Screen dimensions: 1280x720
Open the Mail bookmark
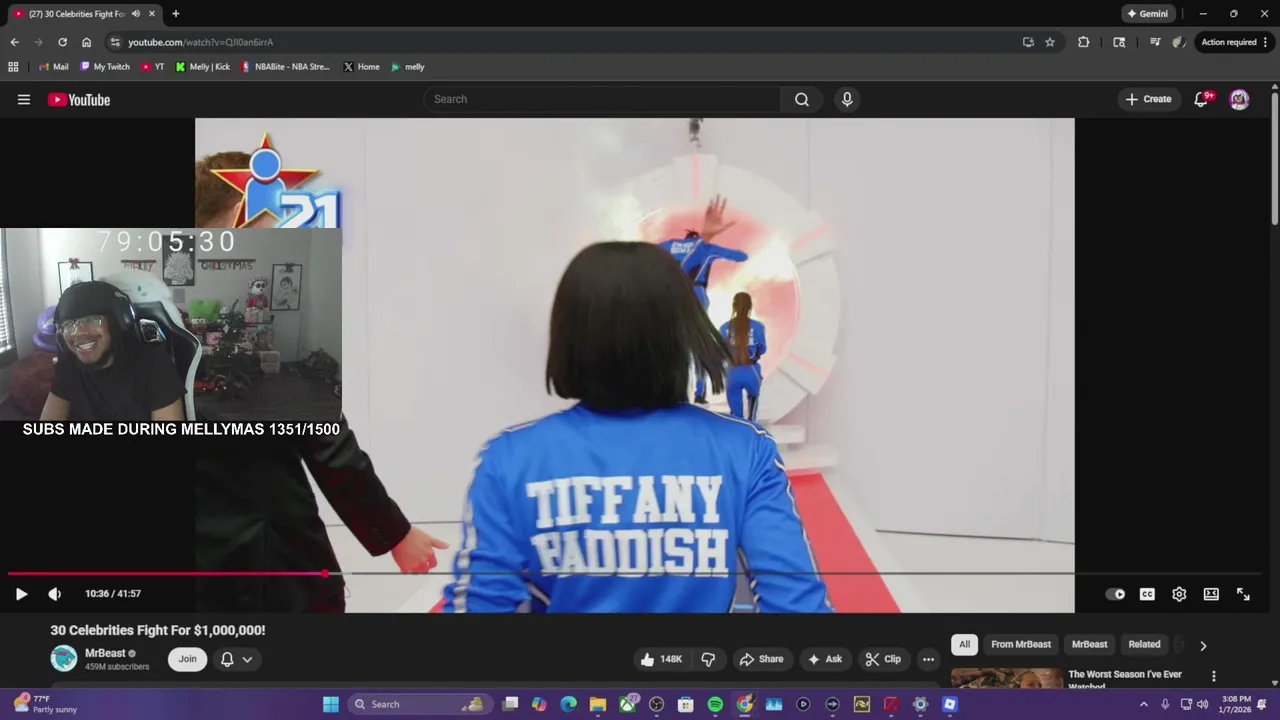pyautogui.click(x=52, y=67)
